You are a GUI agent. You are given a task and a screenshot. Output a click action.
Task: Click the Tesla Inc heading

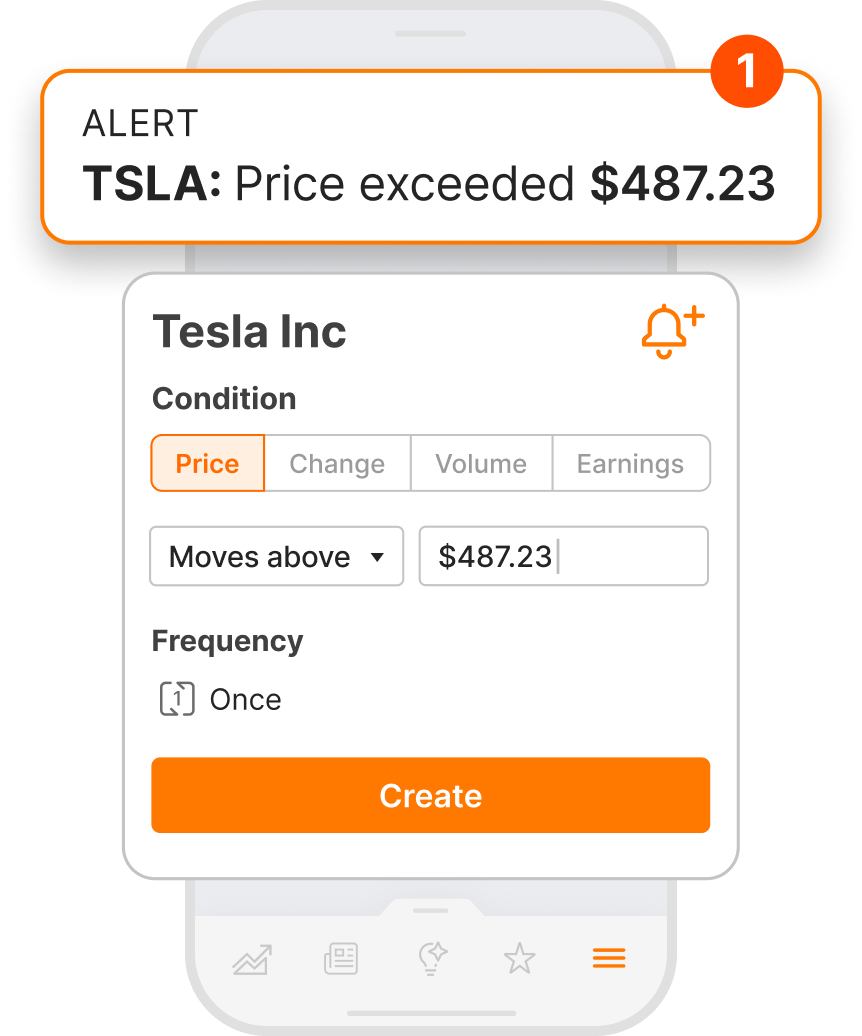point(249,331)
